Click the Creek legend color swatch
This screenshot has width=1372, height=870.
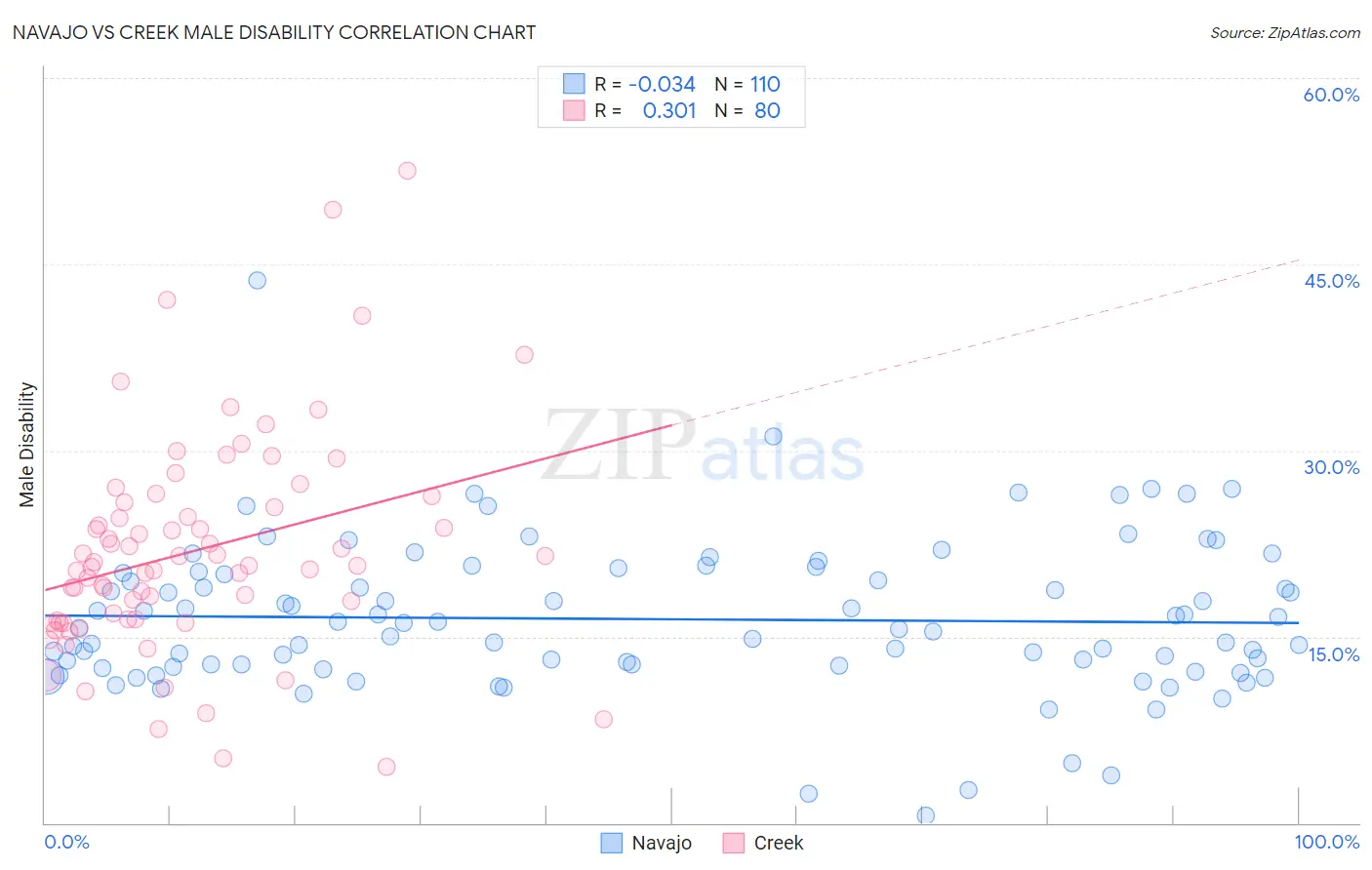[x=734, y=843]
